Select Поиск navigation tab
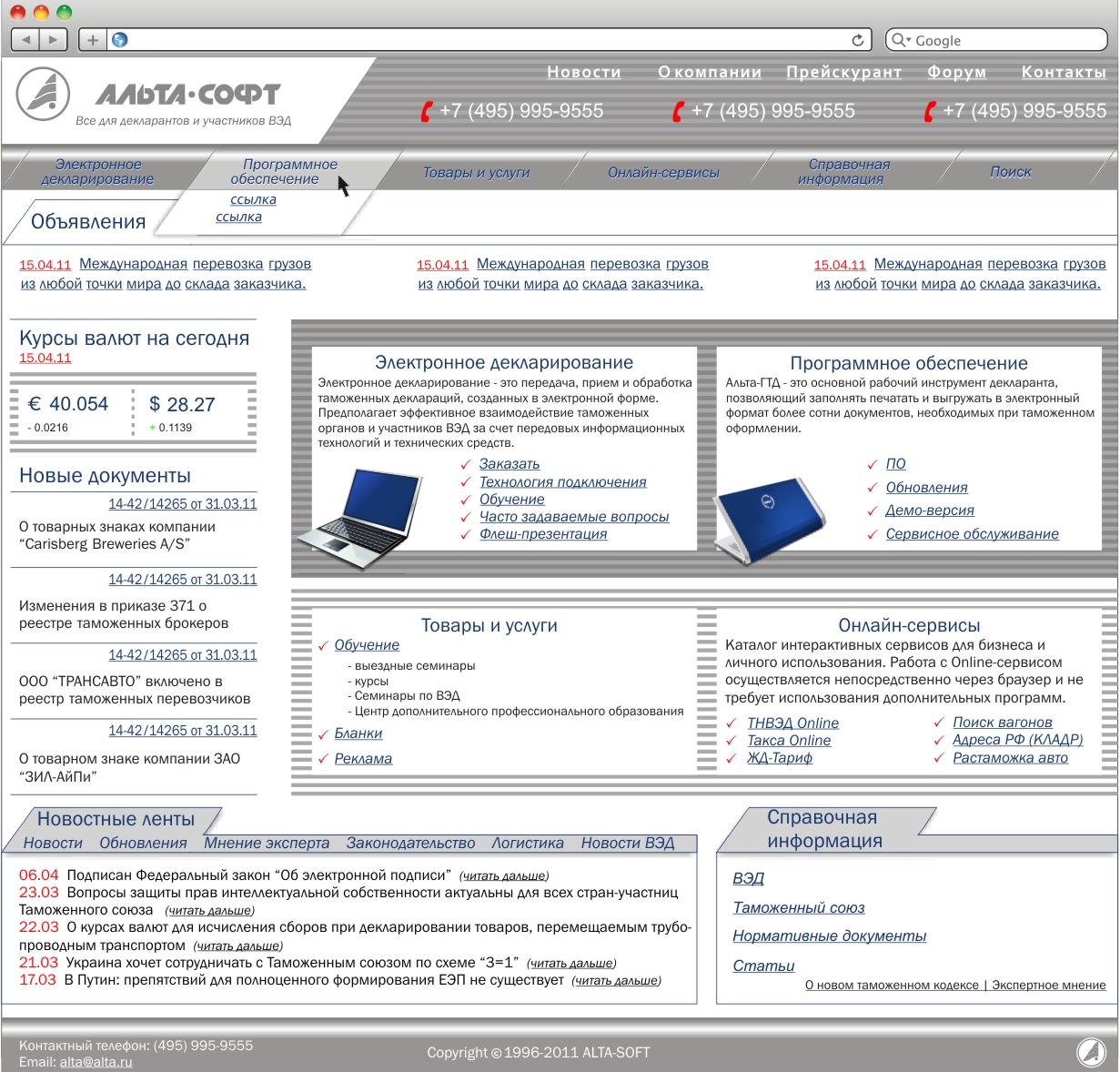1120x1072 pixels. [x=1010, y=171]
